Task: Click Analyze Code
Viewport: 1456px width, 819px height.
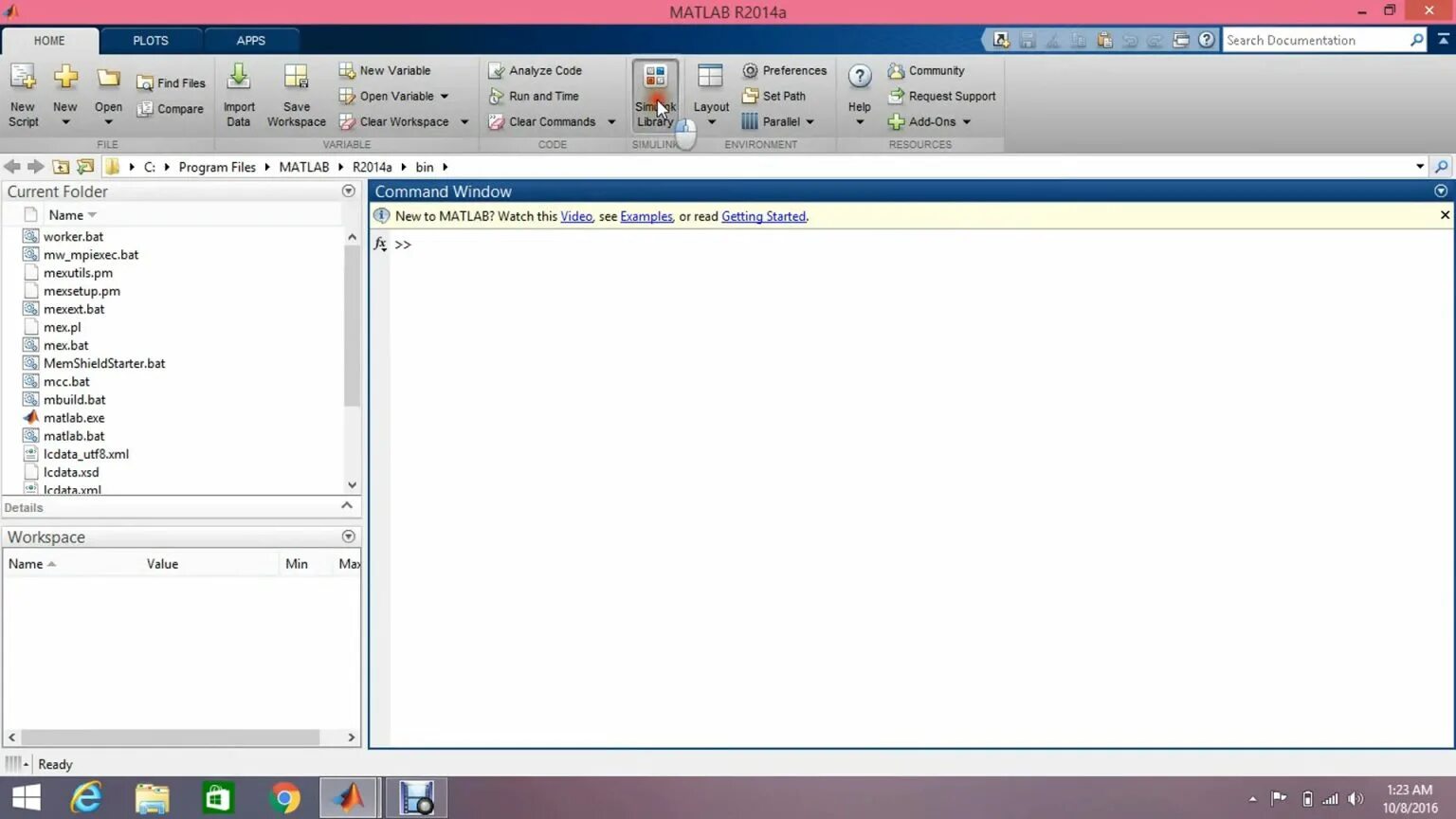Action: click(536, 70)
